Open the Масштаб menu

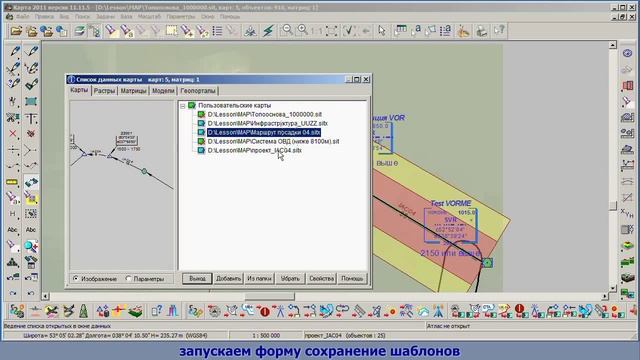pyautogui.click(x=149, y=17)
